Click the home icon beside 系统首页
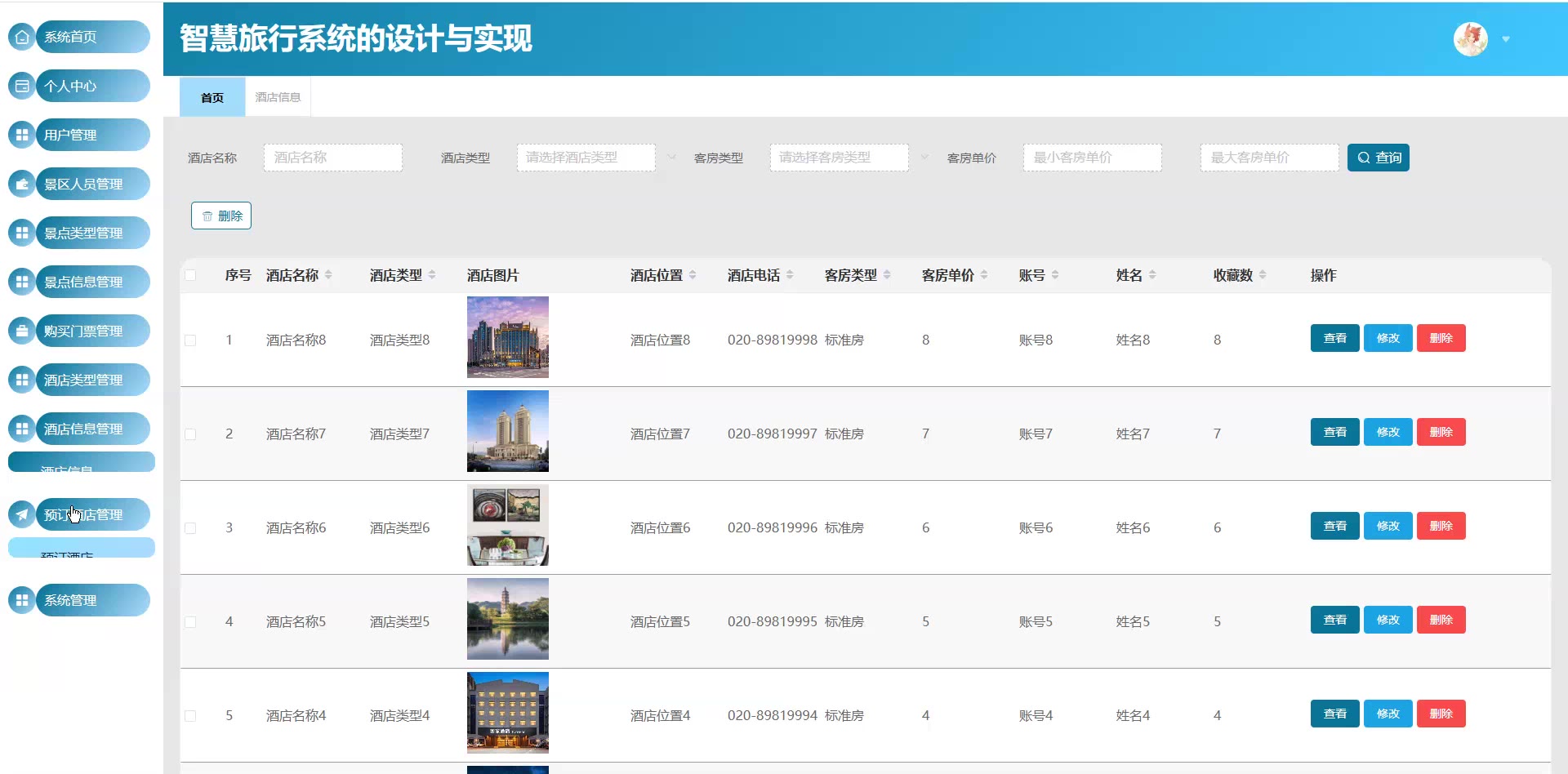The height and width of the screenshot is (774, 1568). (22, 37)
